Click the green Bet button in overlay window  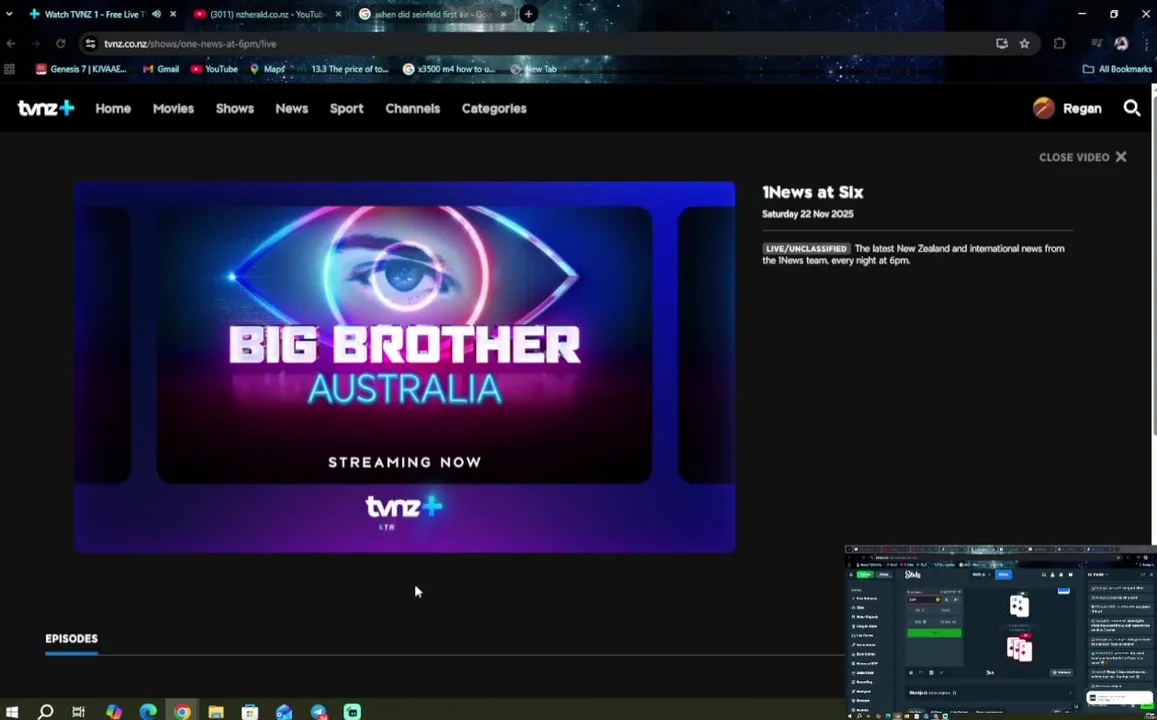coord(934,633)
